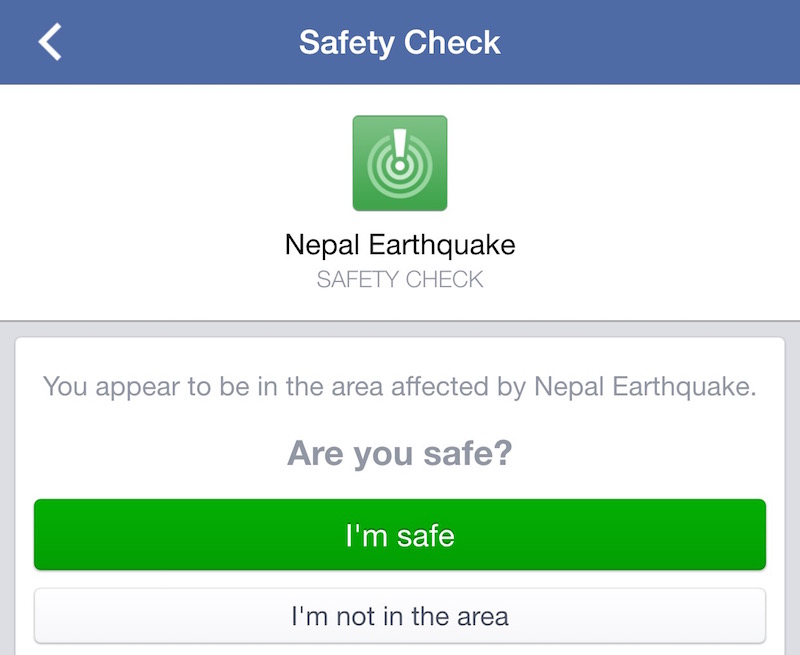This screenshot has width=800, height=655.
Task: Mark yourself safe with the green button
Action: 400,535
